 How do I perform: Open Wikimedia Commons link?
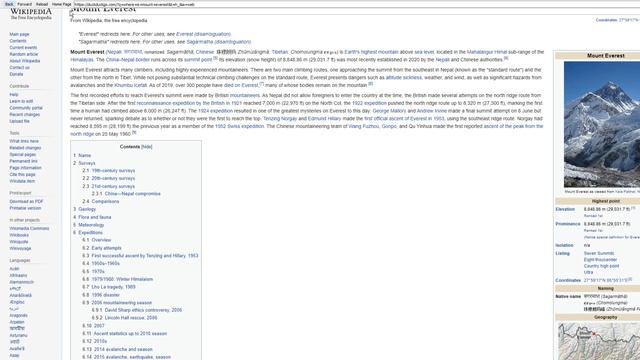point(29,228)
